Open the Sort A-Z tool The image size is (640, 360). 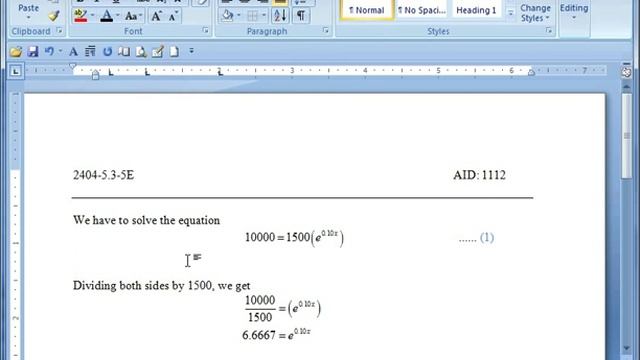pyautogui.click(x=280, y=16)
